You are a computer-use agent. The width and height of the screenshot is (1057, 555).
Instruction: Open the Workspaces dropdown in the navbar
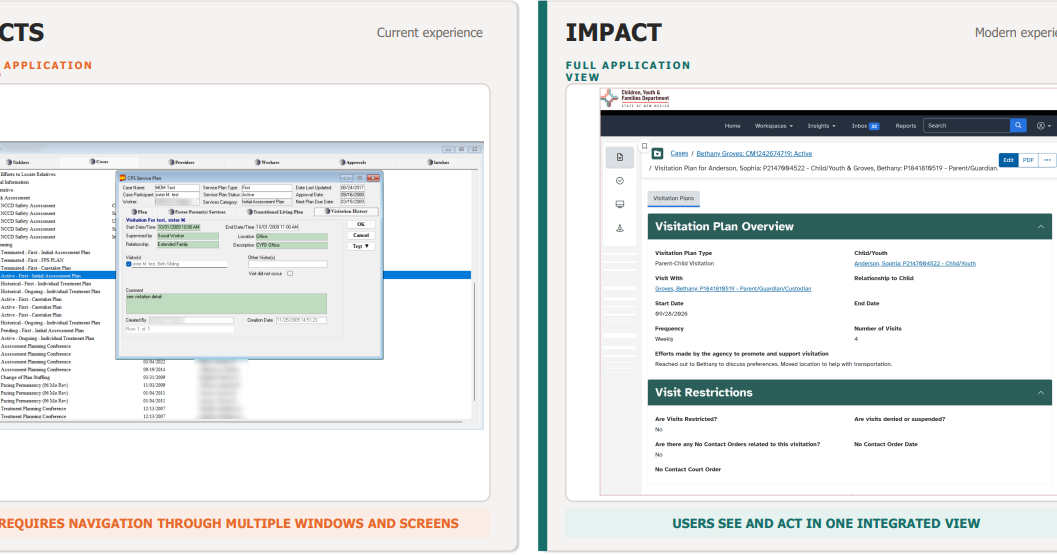(x=773, y=126)
